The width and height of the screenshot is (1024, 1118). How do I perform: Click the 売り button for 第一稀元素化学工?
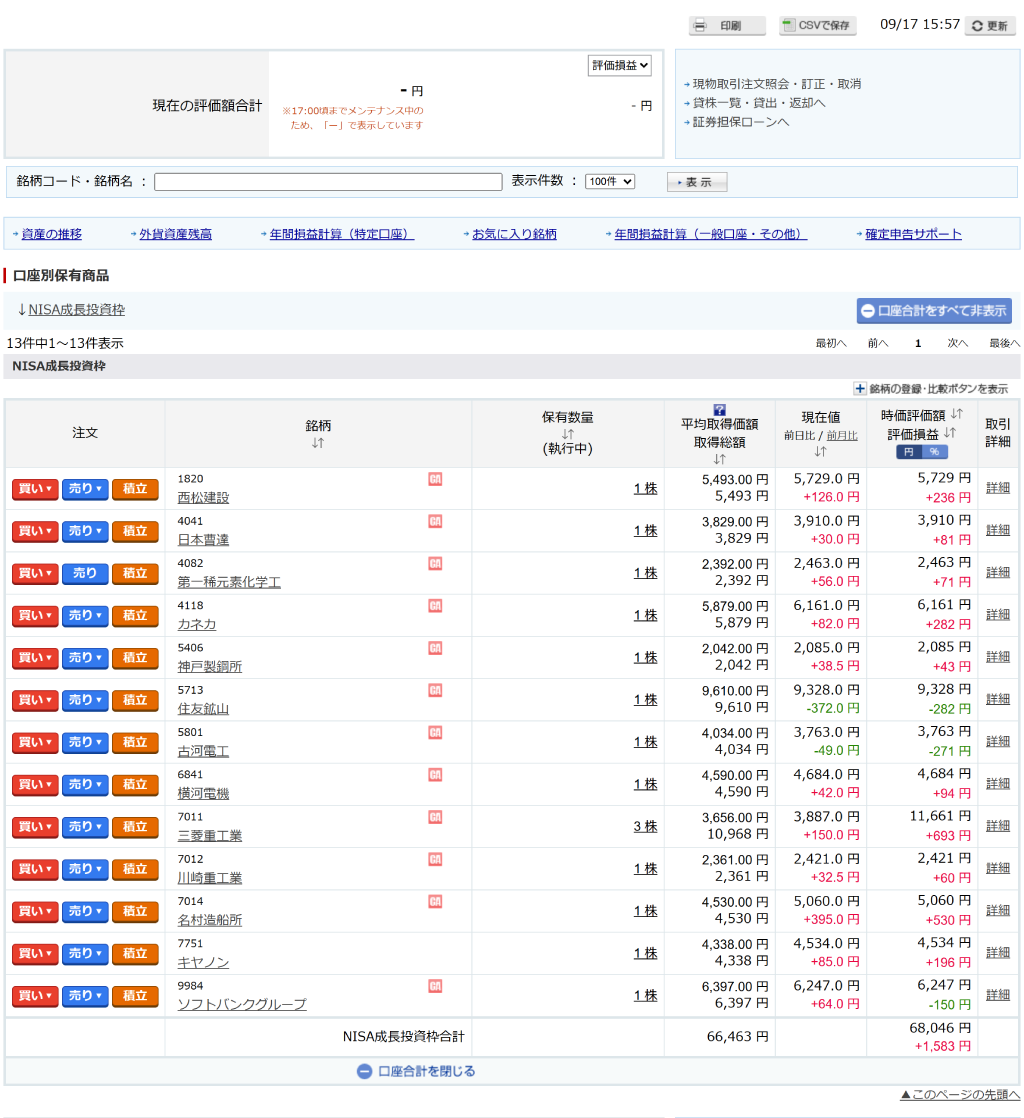[x=85, y=574]
